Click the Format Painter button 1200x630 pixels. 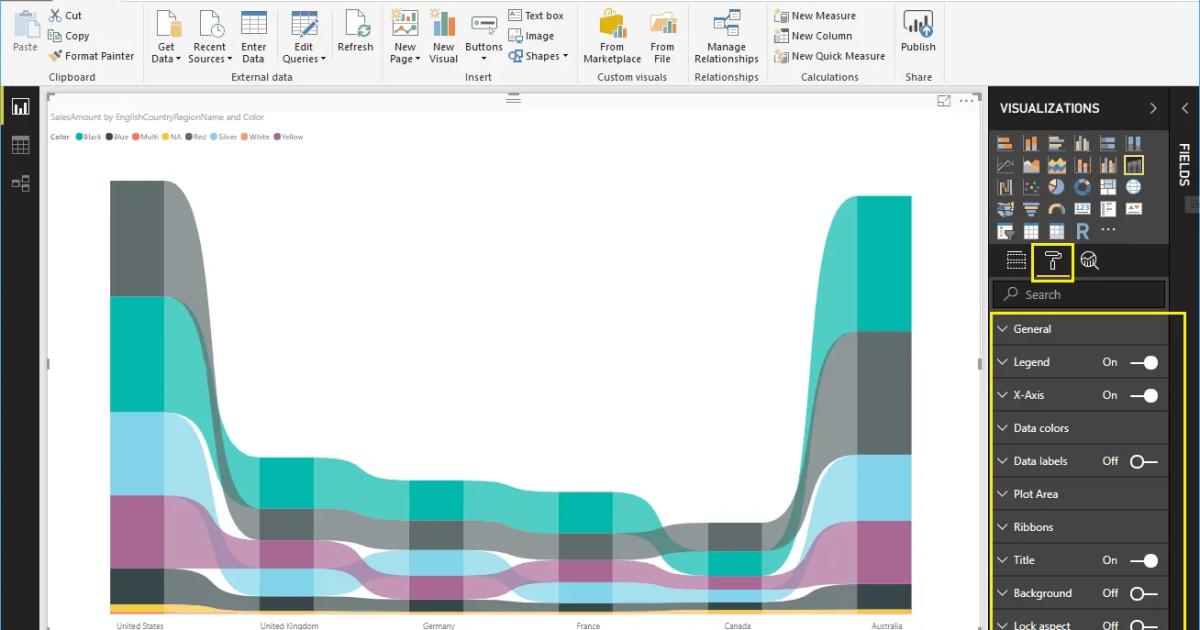(91, 56)
